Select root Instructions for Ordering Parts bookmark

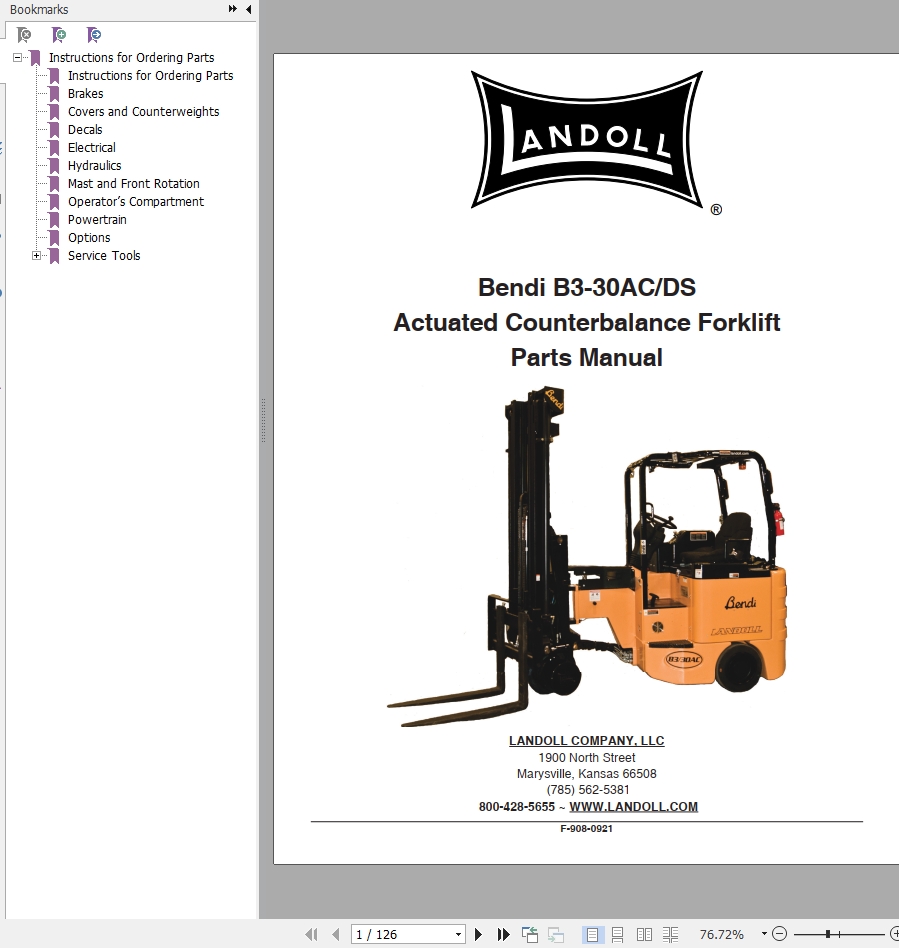click(x=131, y=57)
